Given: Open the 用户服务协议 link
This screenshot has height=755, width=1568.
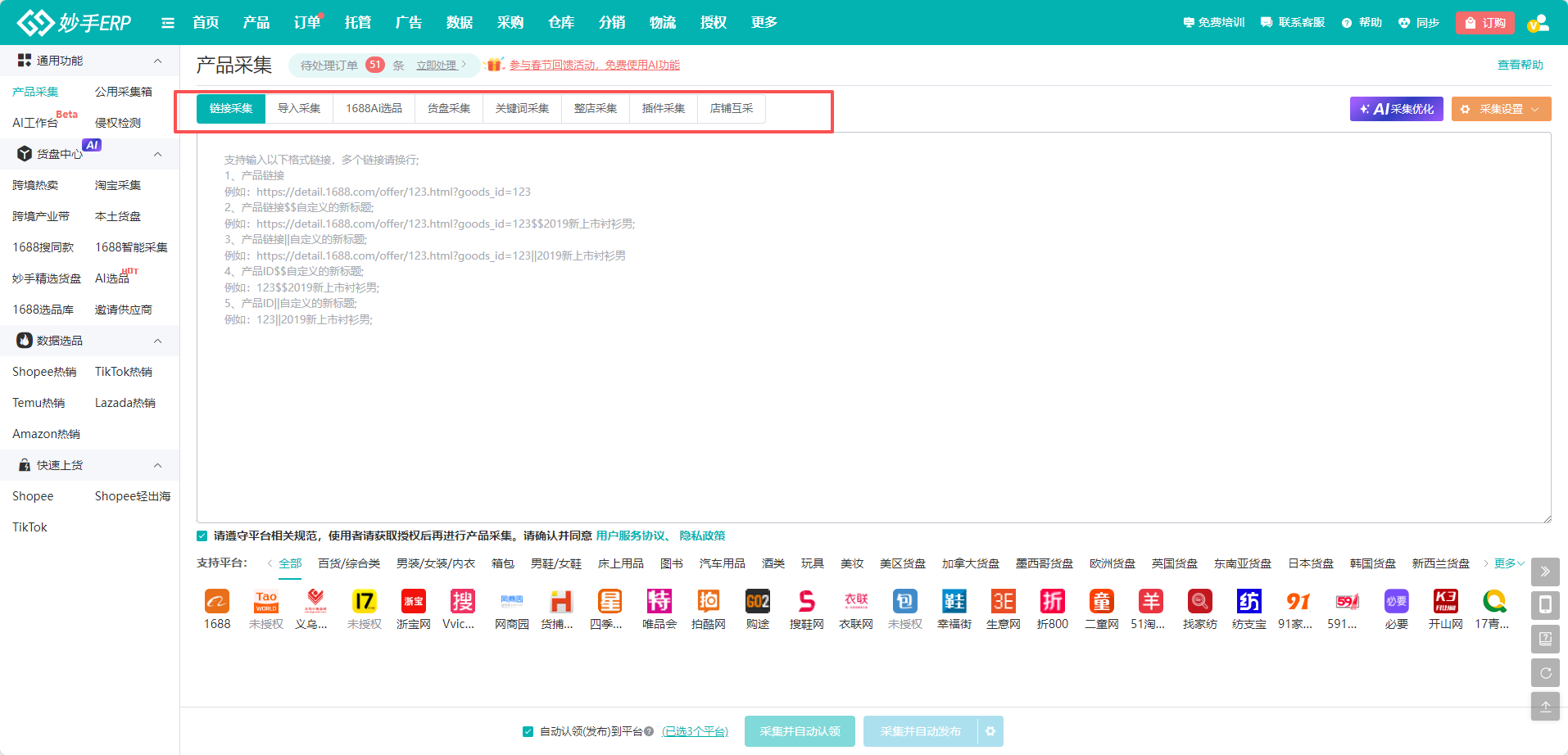Looking at the screenshot, I should pyautogui.click(x=630, y=536).
